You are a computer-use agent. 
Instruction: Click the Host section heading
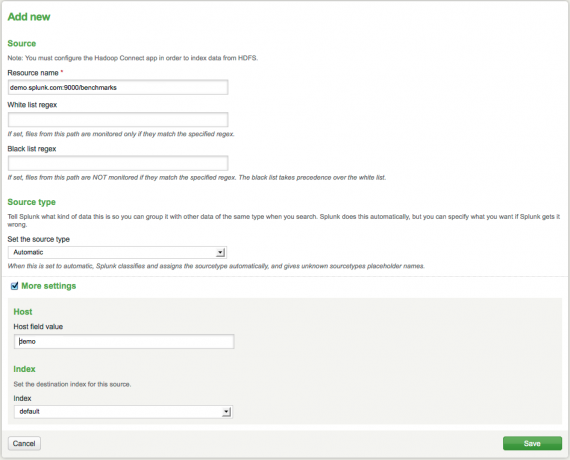[x=23, y=312]
